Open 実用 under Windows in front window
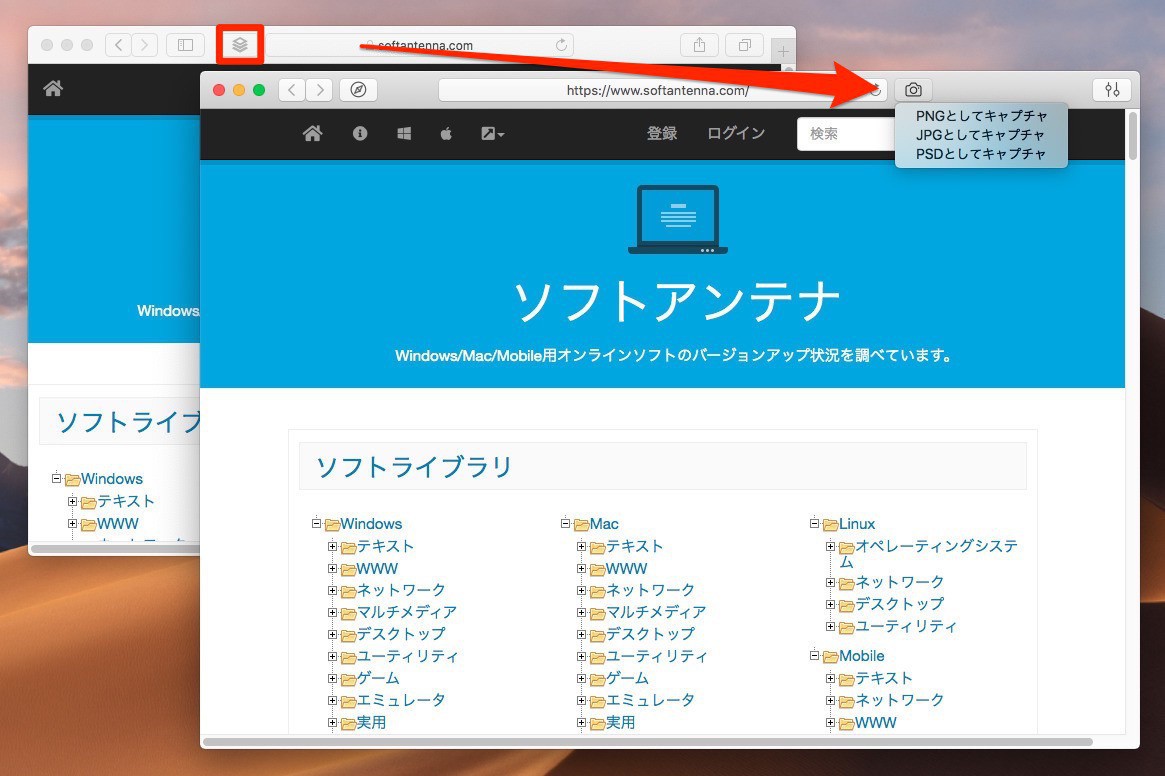The image size is (1165, 776). pos(371,722)
